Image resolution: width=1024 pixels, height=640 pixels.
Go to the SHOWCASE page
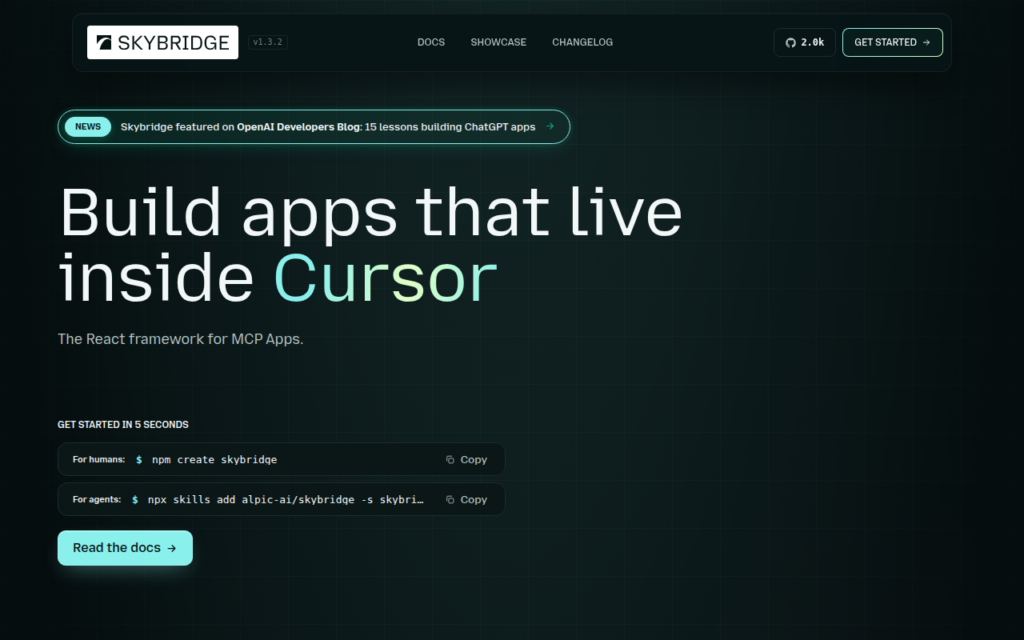point(498,42)
